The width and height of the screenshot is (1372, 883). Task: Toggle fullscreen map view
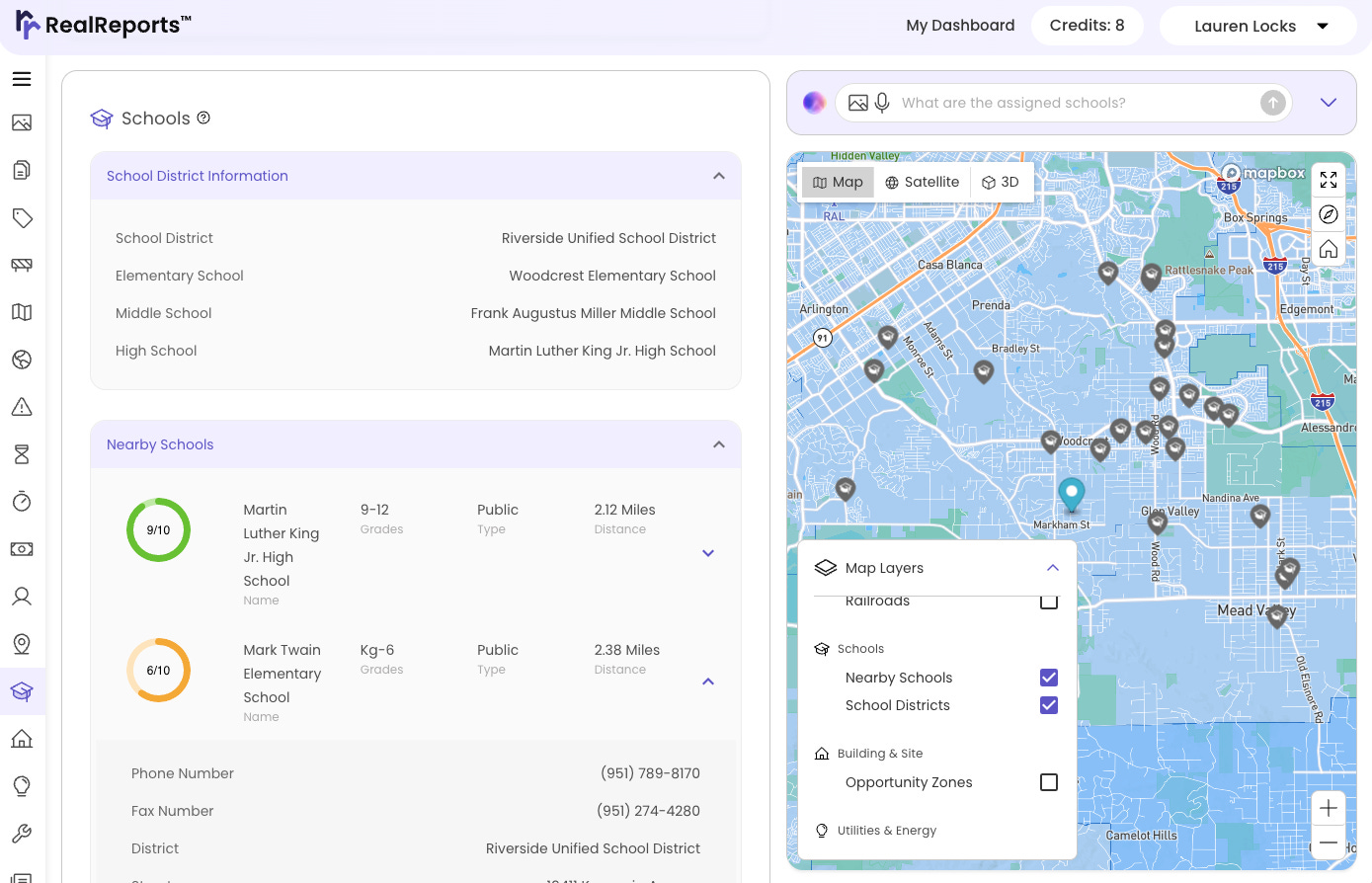[1329, 180]
